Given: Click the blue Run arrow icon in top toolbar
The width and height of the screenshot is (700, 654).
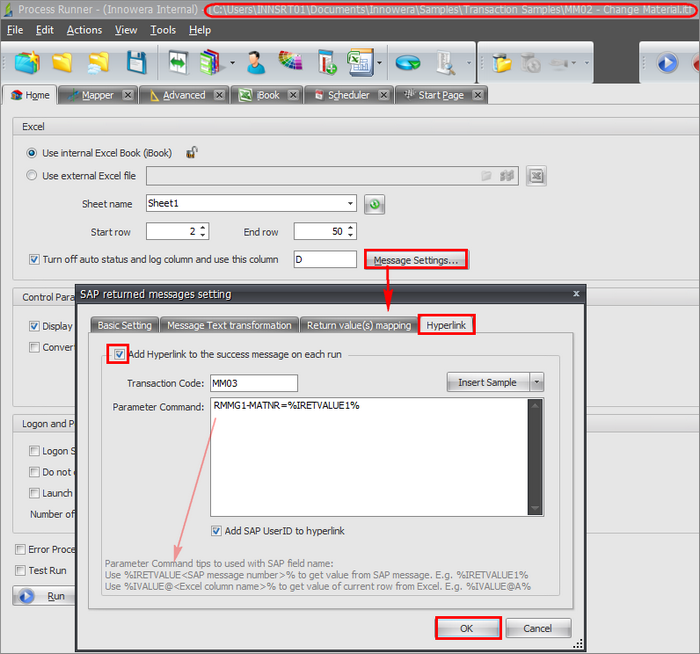Looking at the screenshot, I should click(666, 63).
